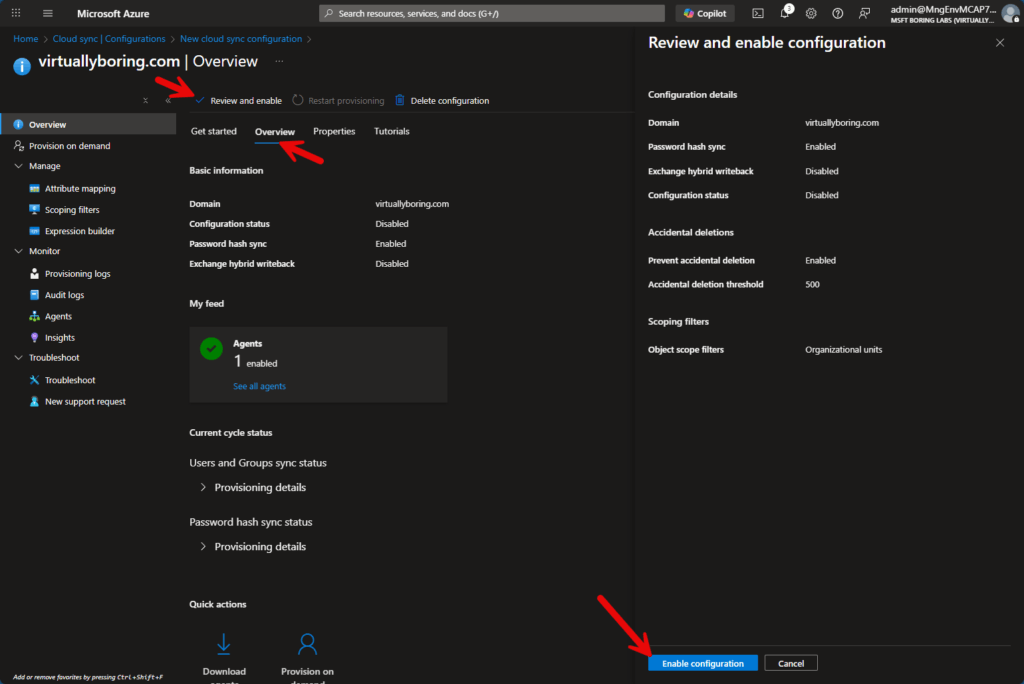Expand Provisioning details under Password hash sync
The height and width of the screenshot is (684, 1024).
click(253, 547)
